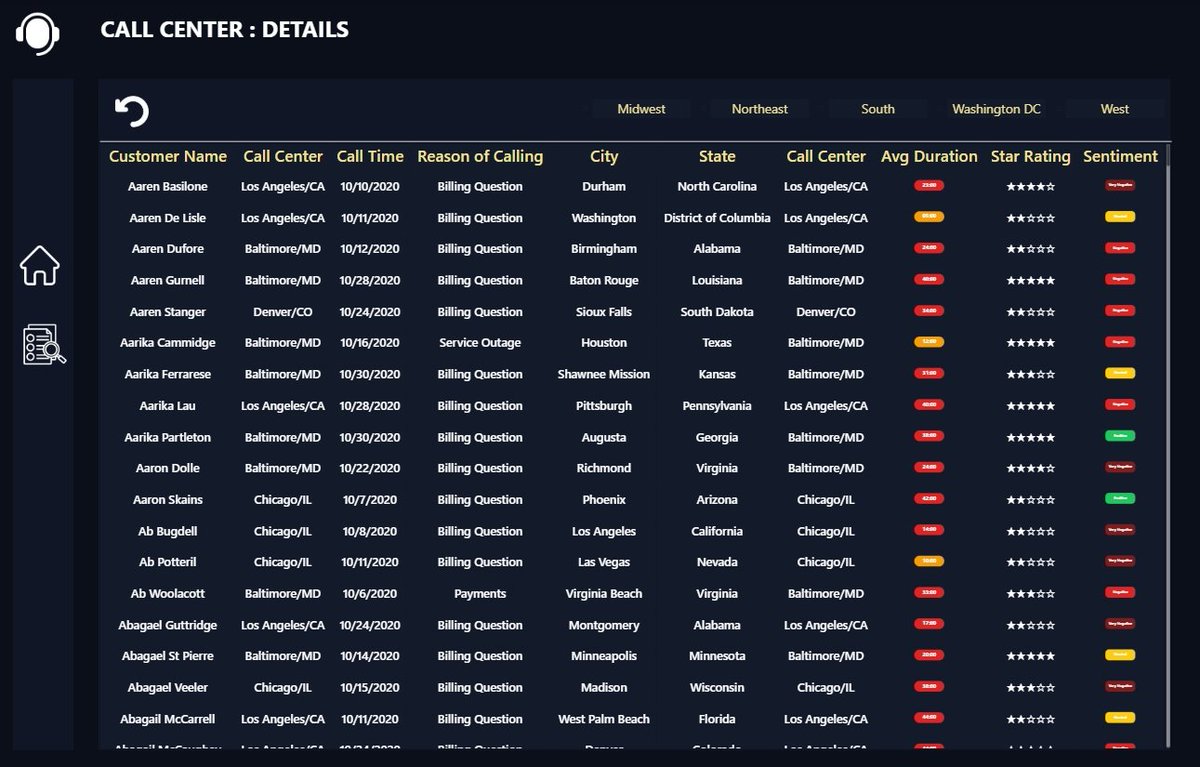The width and height of the screenshot is (1200, 767).
Task: Select customer name Abagael Veeler
Action: pos(168,688)
